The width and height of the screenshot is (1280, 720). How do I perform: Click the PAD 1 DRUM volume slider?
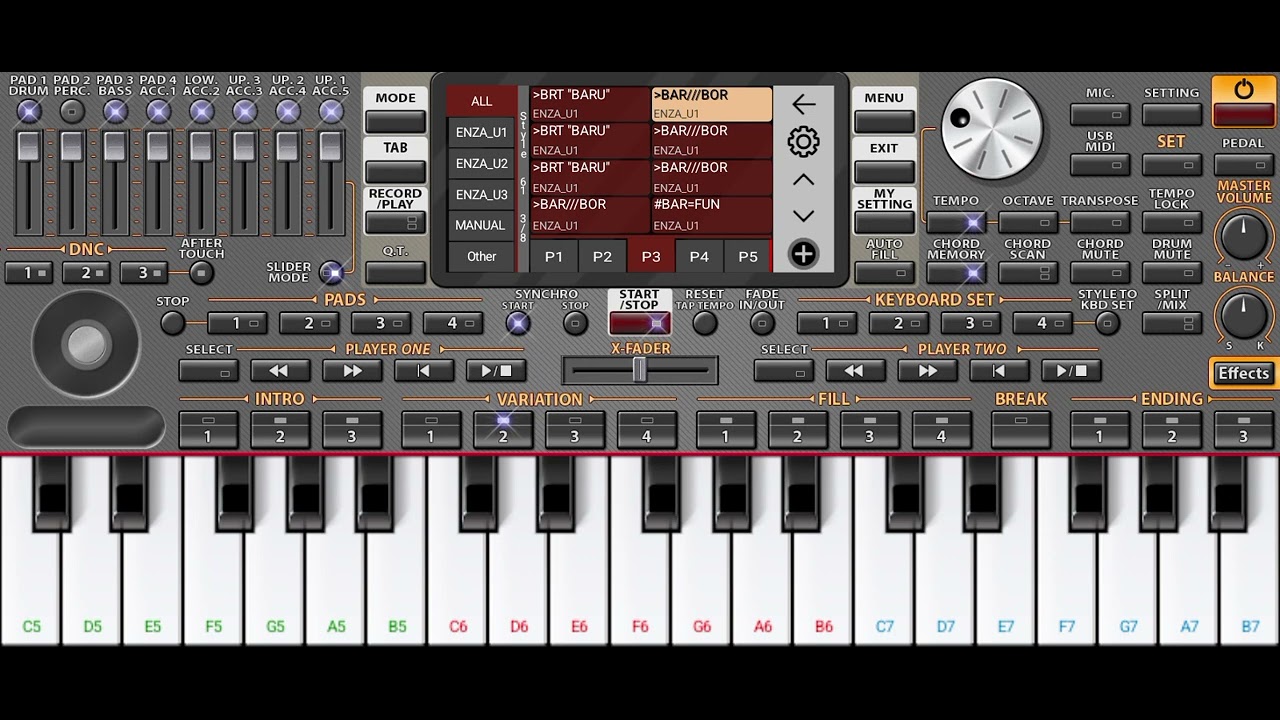pyautogui.click(x=29, y=182)
